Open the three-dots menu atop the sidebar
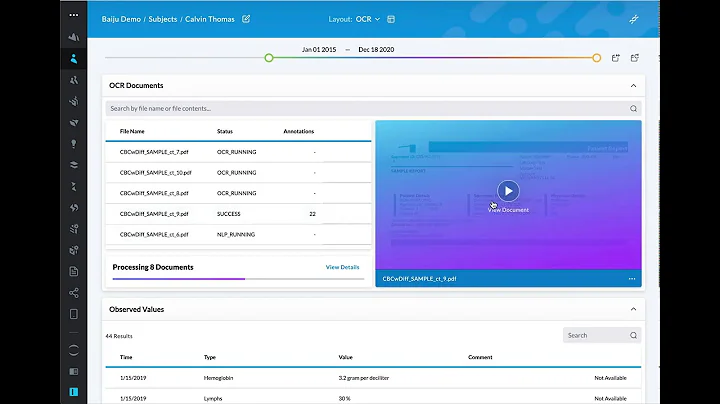The height and width of the screenshot is (404, 720). [x=73, y=15]
